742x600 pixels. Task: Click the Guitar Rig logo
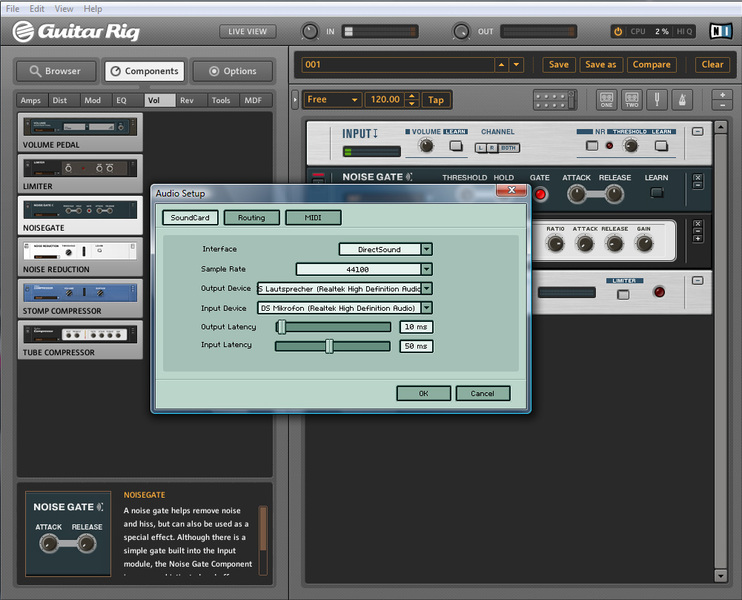click(x=76, y=31)
